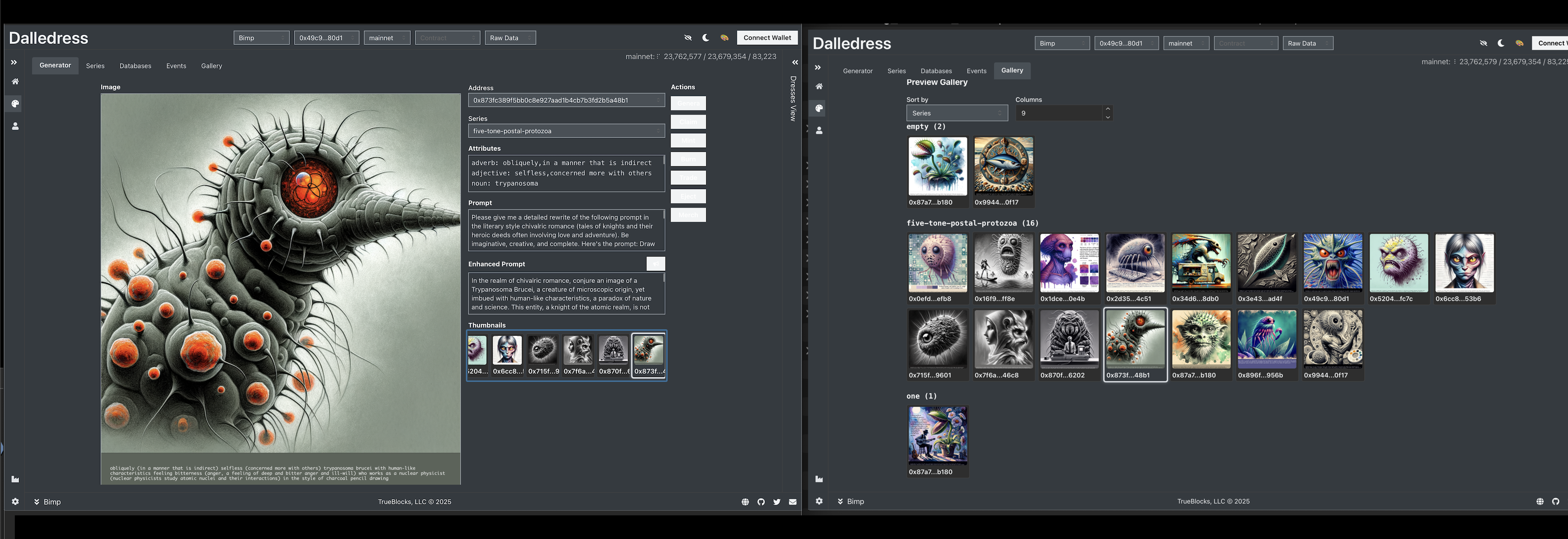Image resolution: width=1568 pixels, height=539 pixels.
Task: Open settings gear in the Gallery window footer
Action: [x=819, y=501]
